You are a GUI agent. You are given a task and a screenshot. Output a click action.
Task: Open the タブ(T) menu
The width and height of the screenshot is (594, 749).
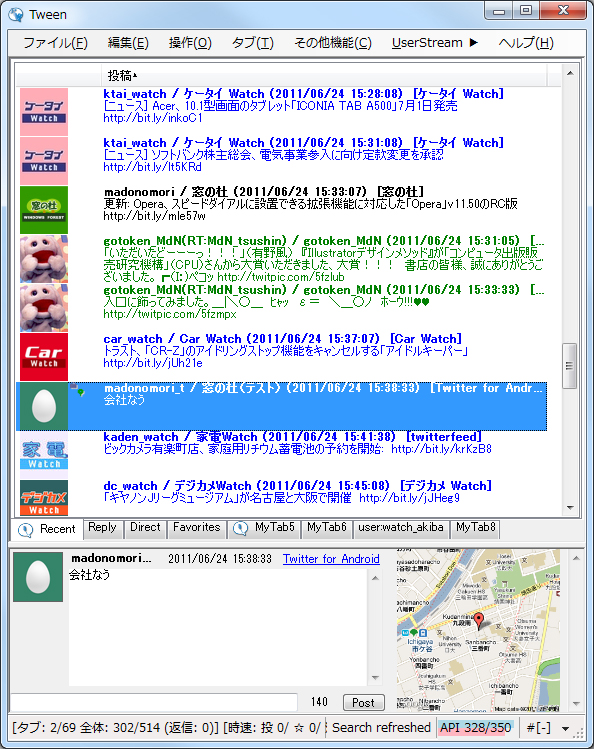(253, 43)
